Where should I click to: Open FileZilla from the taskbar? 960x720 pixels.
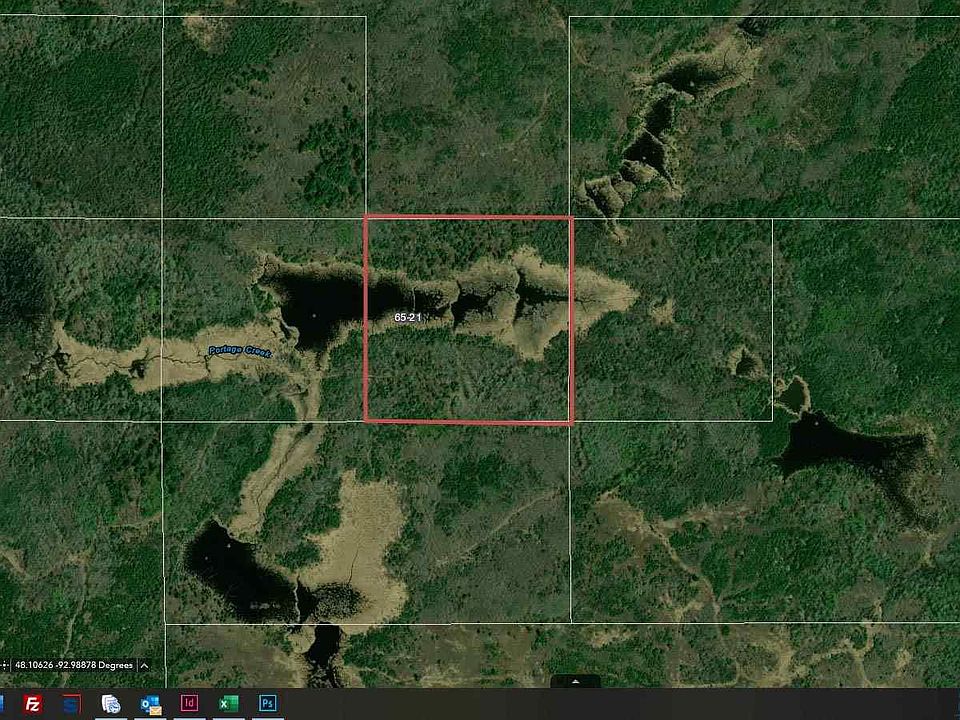click(x=33, y=703)
